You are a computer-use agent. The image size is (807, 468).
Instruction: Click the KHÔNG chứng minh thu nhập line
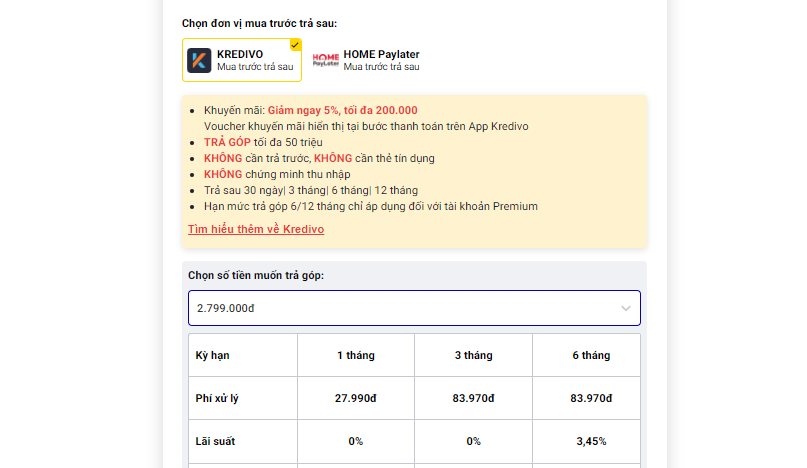(x=277, y=174)
